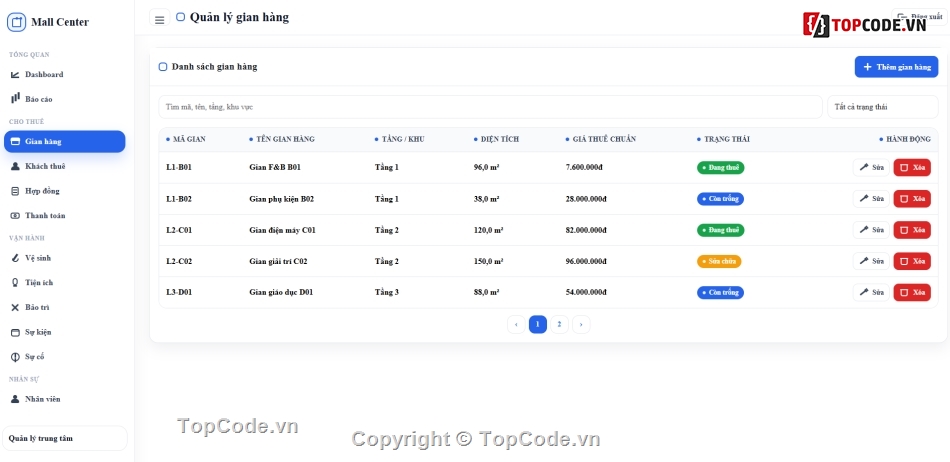Screen dimensions: 950x462
Task: Click the cell Gian F&B B01
Action: [x=275, y=168]
